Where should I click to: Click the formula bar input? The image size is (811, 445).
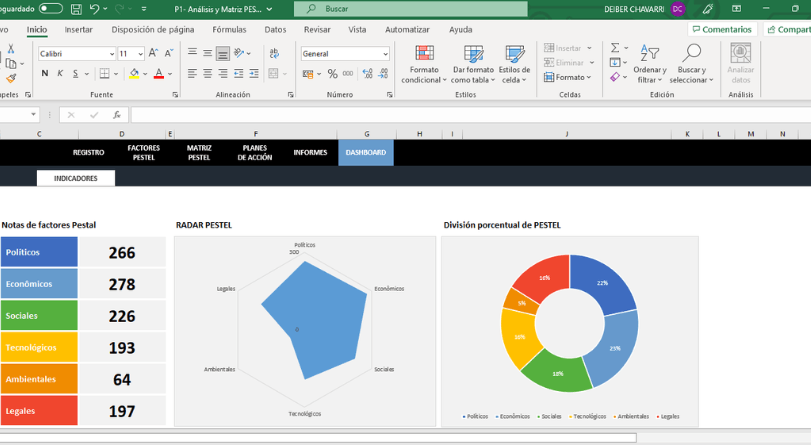(x=471, y=115)
